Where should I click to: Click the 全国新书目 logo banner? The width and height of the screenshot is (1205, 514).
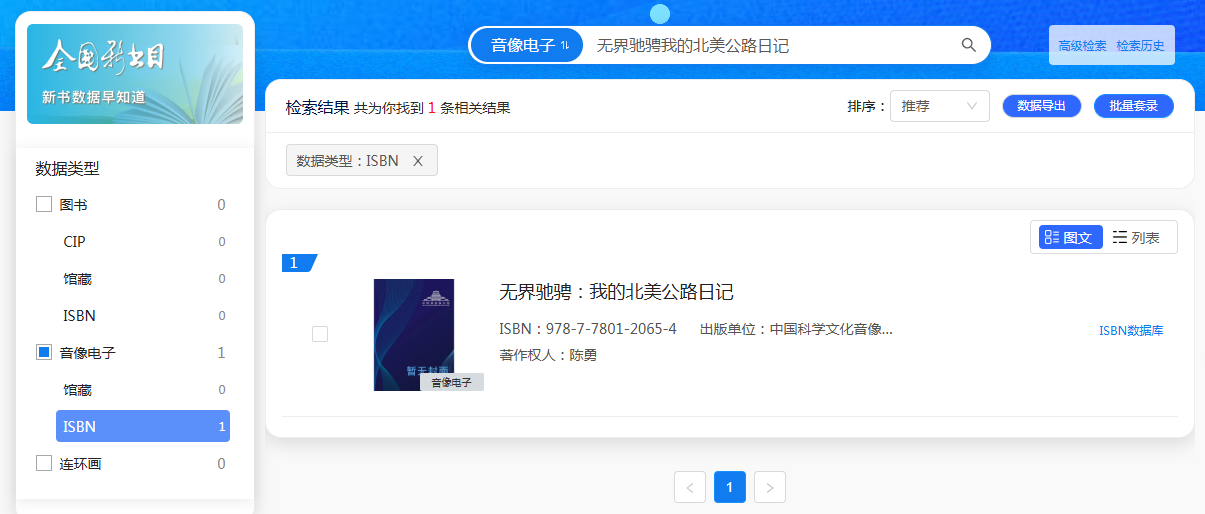pyautogui.click(x=135, y=74)
